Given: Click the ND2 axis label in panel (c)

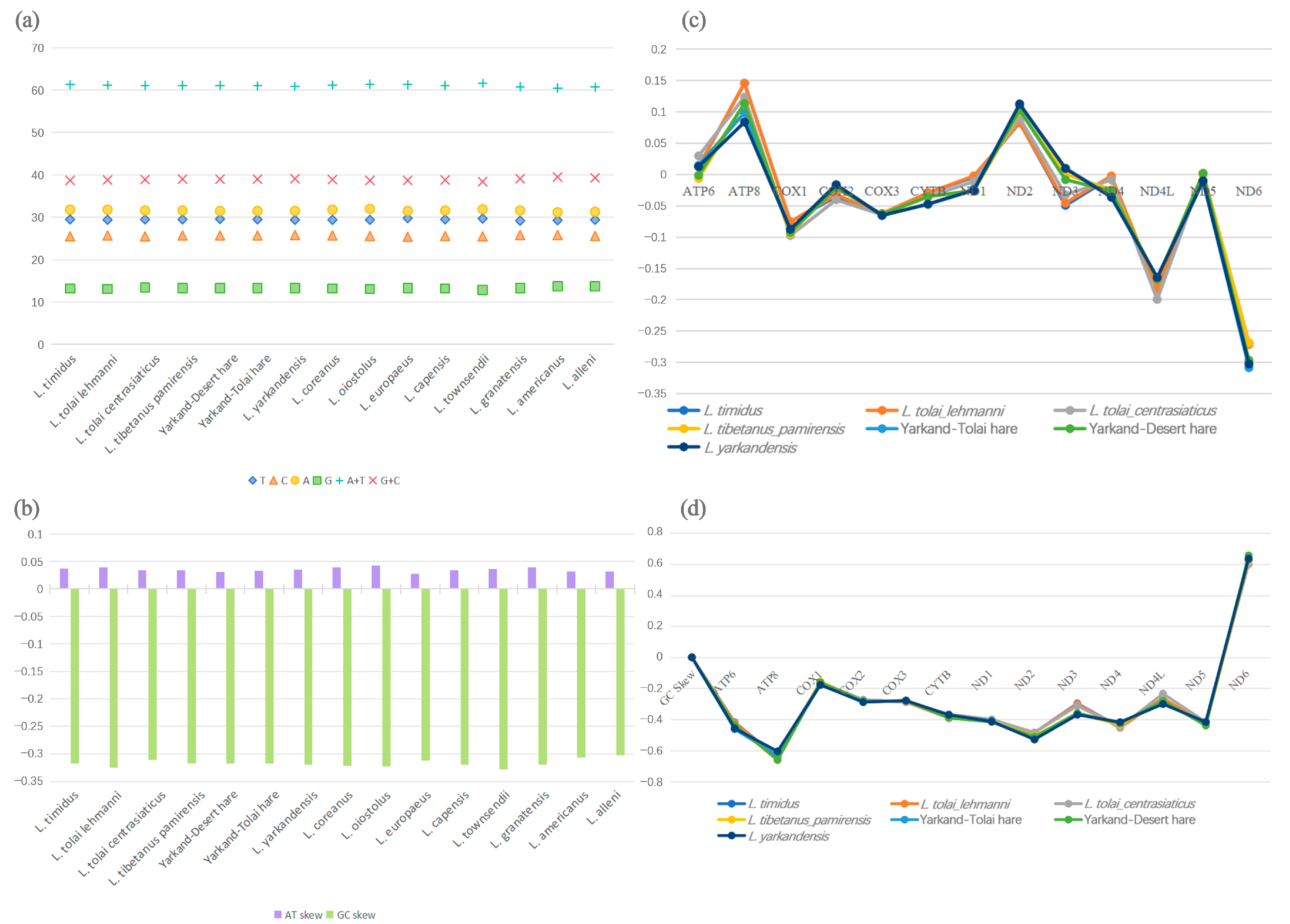Looking at the screenshot, I should coord(1019,191).
